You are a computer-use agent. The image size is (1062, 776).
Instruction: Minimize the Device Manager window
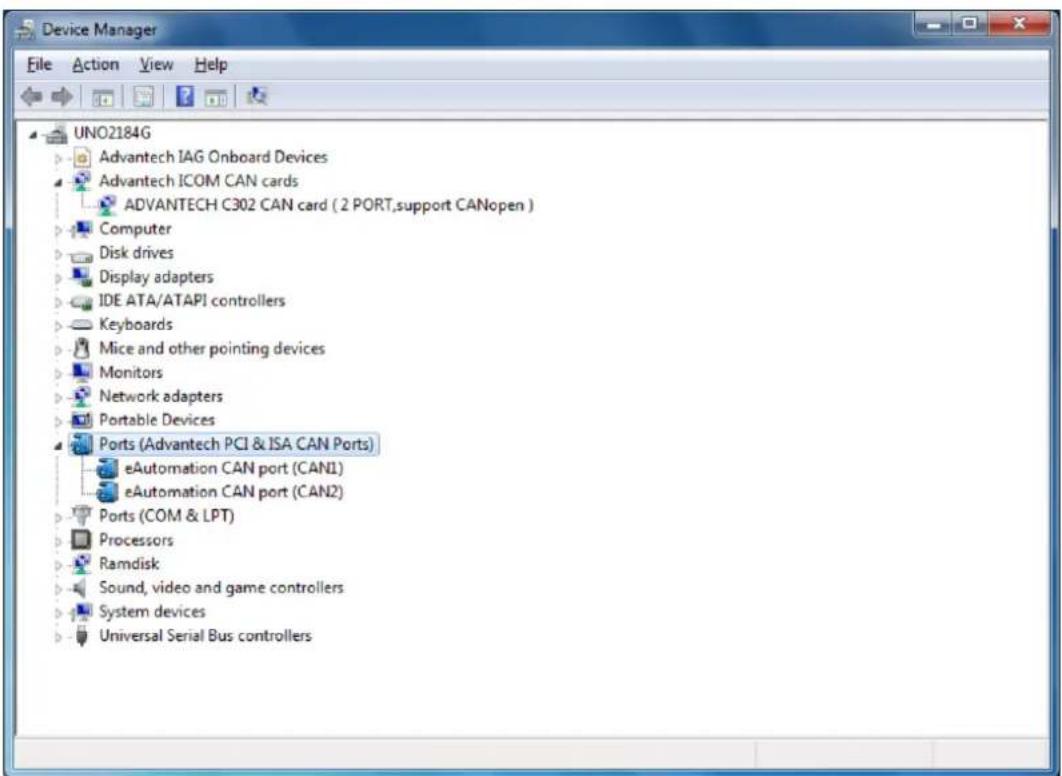coord(934,25)
